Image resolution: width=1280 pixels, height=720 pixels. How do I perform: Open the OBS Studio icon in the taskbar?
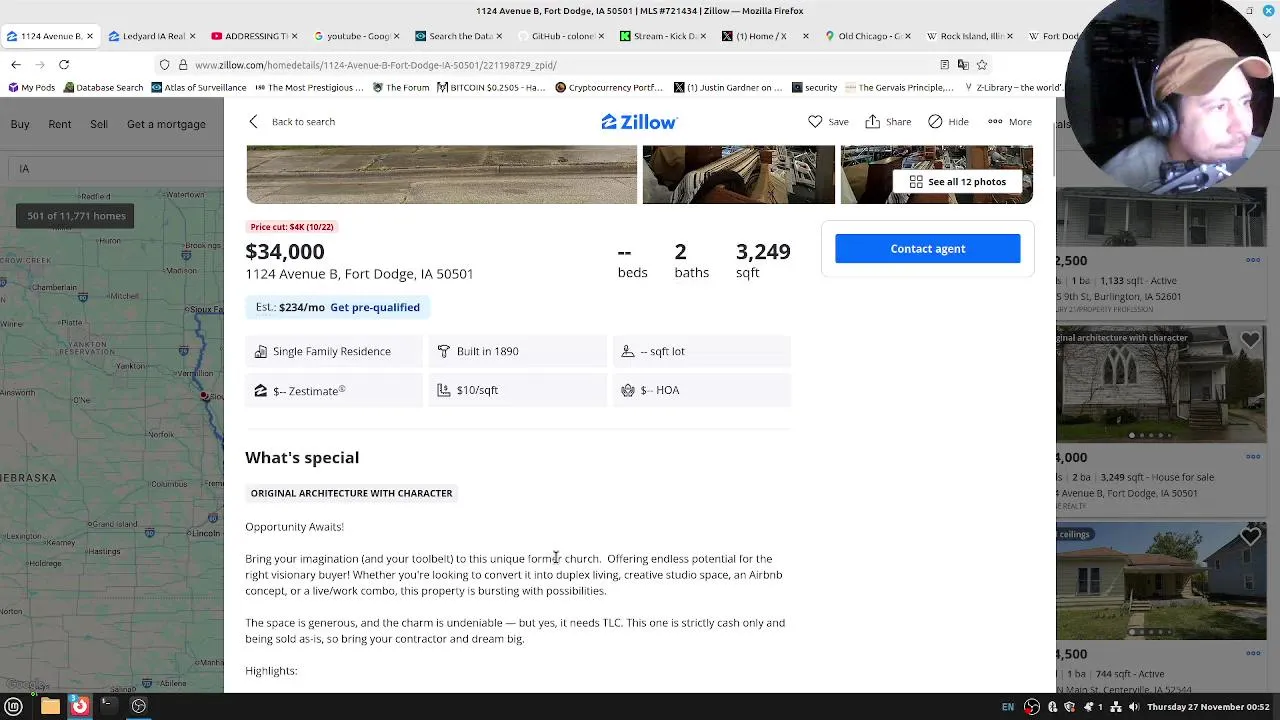139,707
